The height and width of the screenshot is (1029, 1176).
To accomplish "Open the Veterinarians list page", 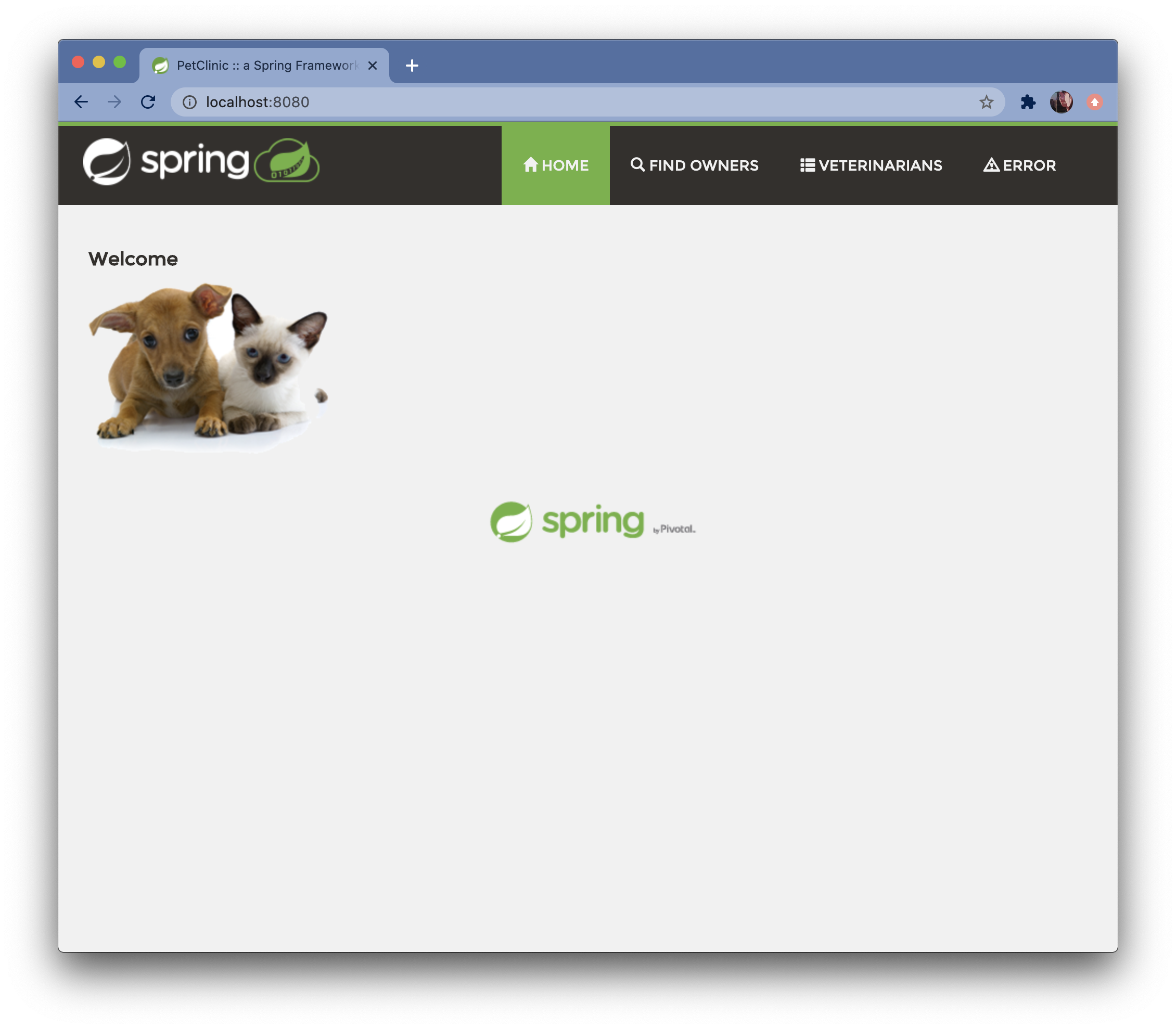I will click(871, 165).
